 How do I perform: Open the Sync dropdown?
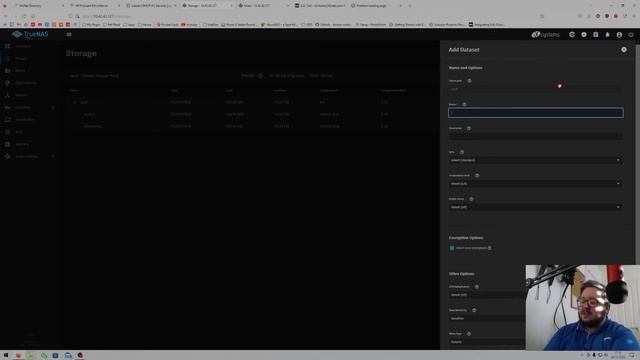click(x=536, y=160)
